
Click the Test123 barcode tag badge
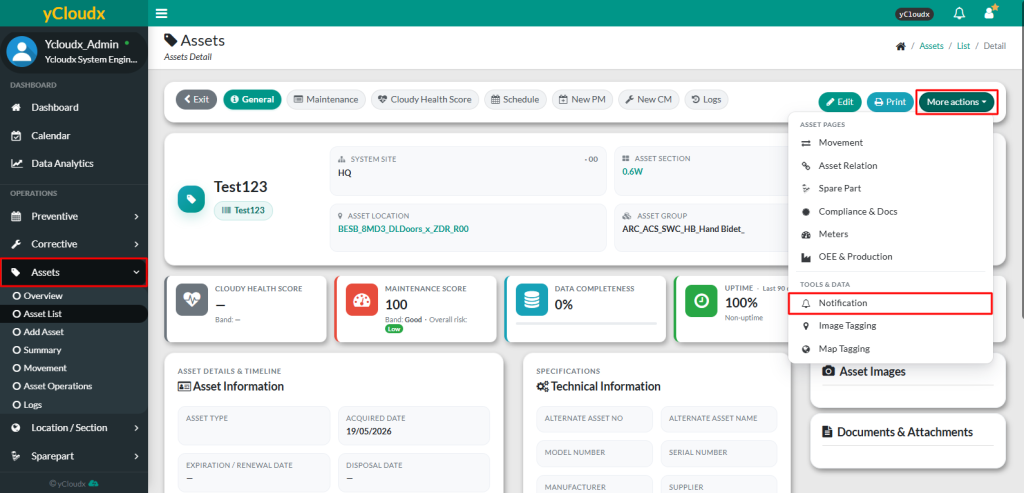tap(244, 210)
